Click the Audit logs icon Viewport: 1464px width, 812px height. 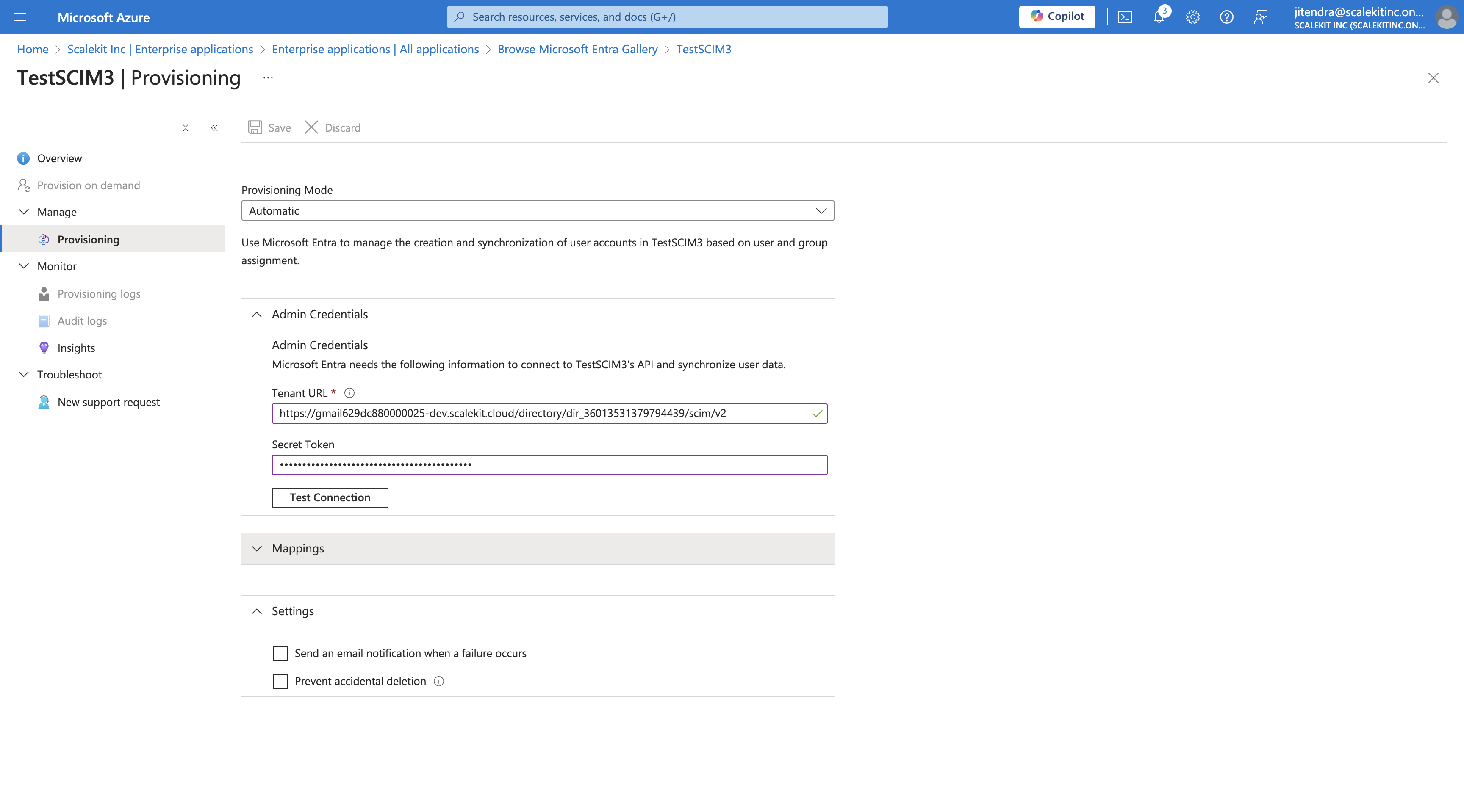coord(44,321)
